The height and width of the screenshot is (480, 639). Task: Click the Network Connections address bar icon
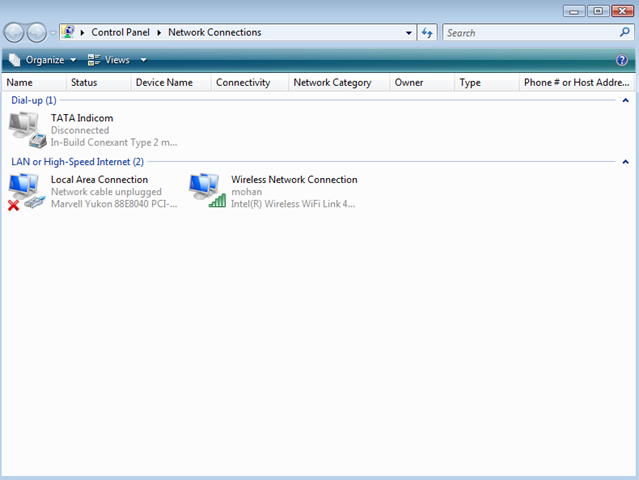(68, 32)
